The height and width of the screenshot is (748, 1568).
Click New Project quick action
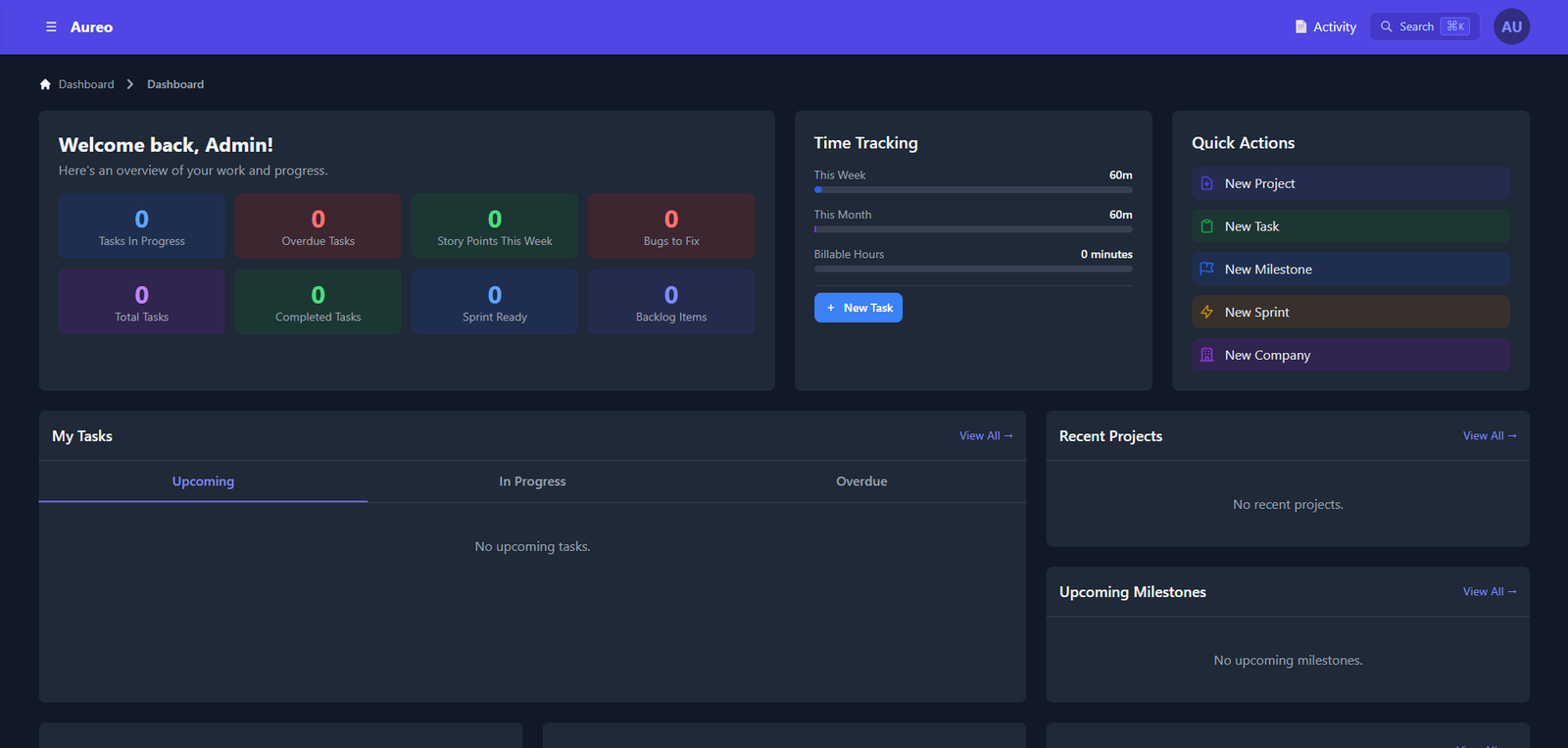pos(1350,183)
